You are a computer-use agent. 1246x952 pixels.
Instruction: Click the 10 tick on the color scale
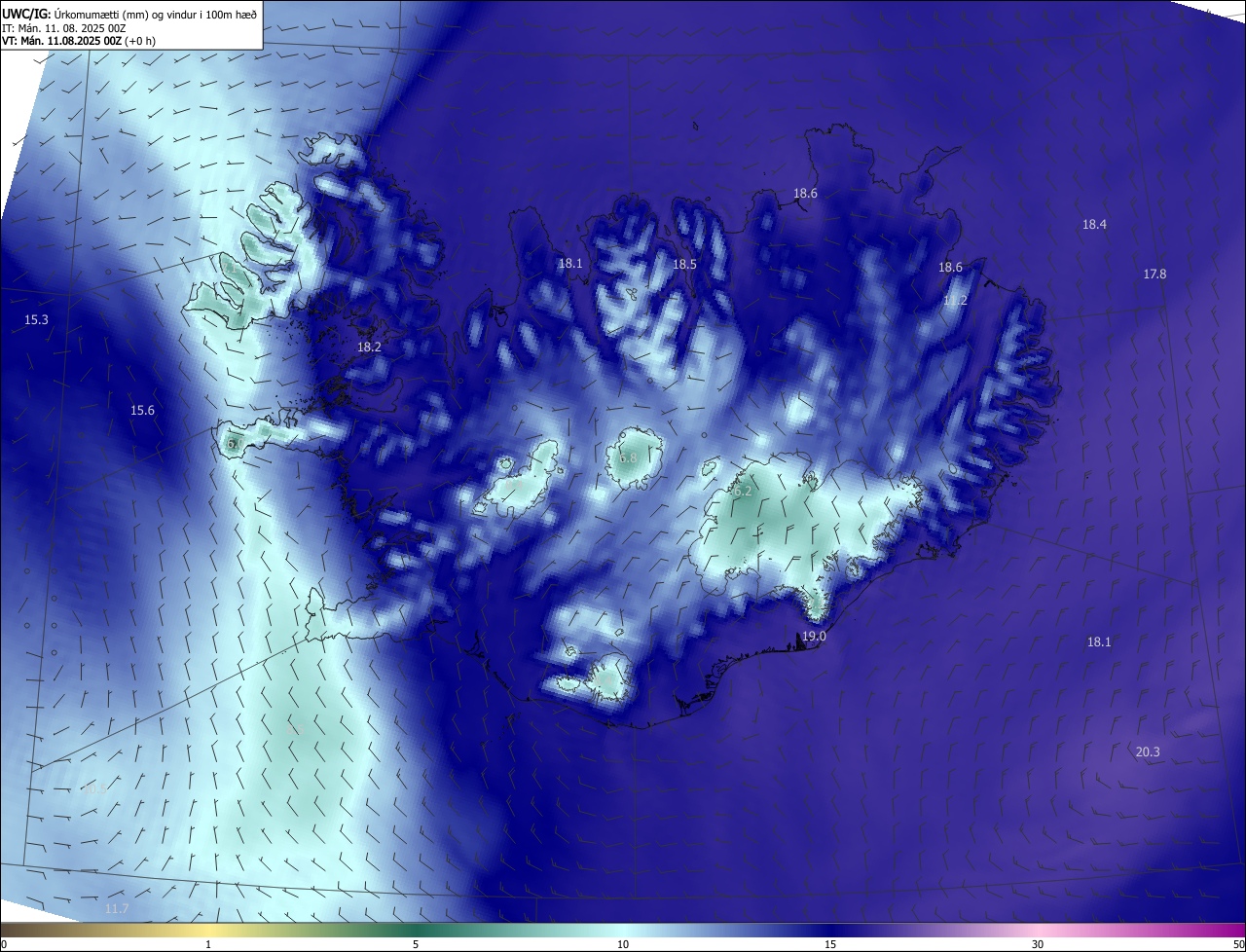(x=623, y=944)
